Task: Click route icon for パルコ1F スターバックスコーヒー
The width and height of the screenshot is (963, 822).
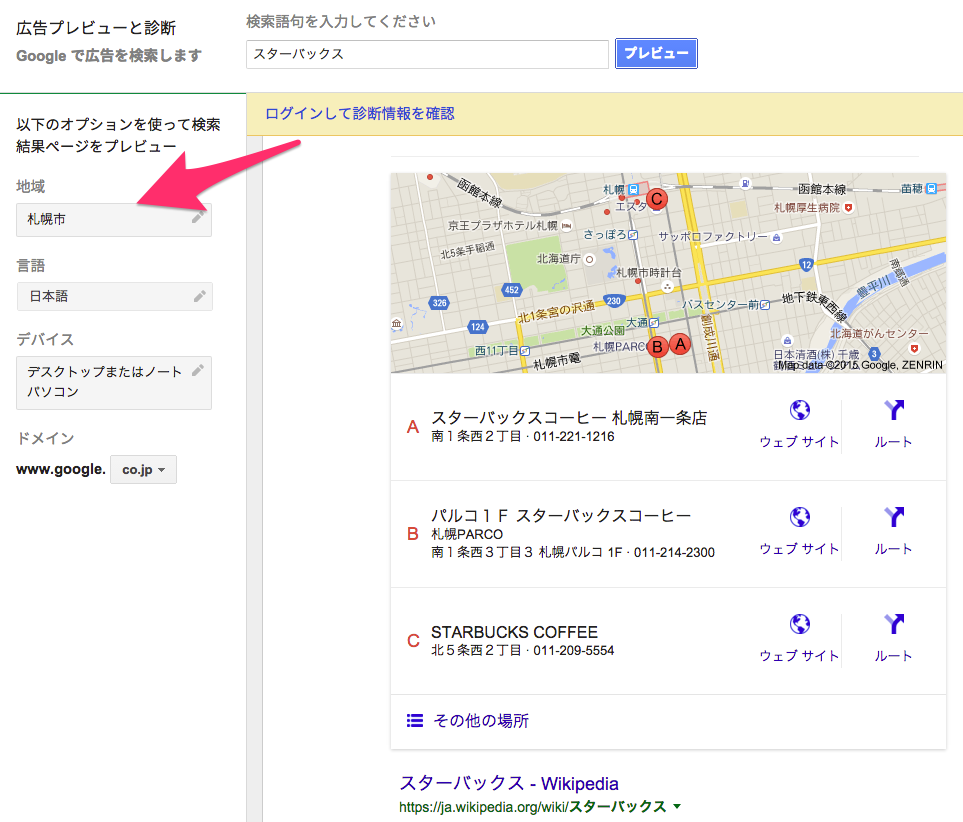Action: 894,517
